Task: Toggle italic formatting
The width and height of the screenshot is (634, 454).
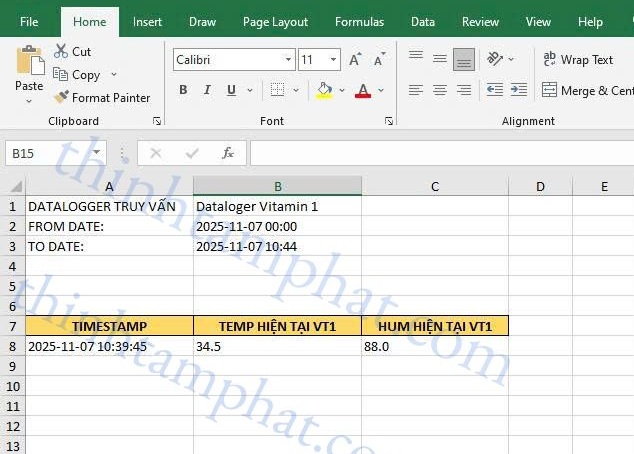Action: (x=207, y=90)
